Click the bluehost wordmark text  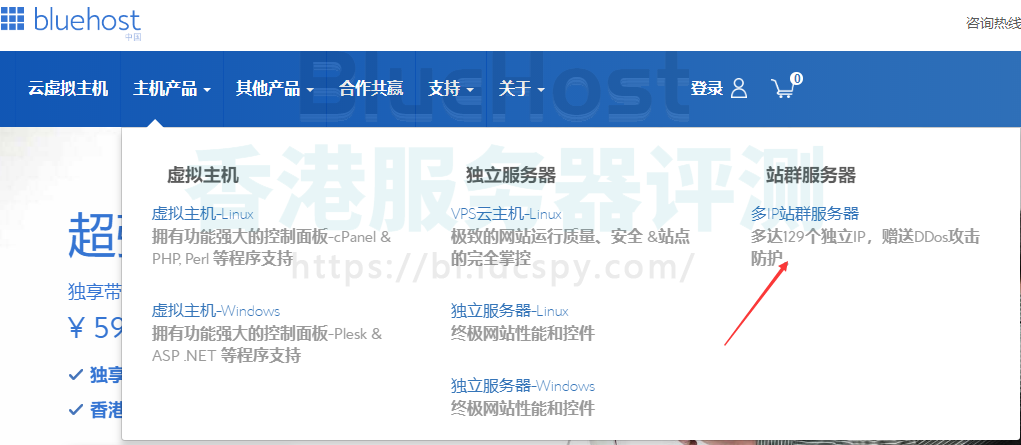87,20
